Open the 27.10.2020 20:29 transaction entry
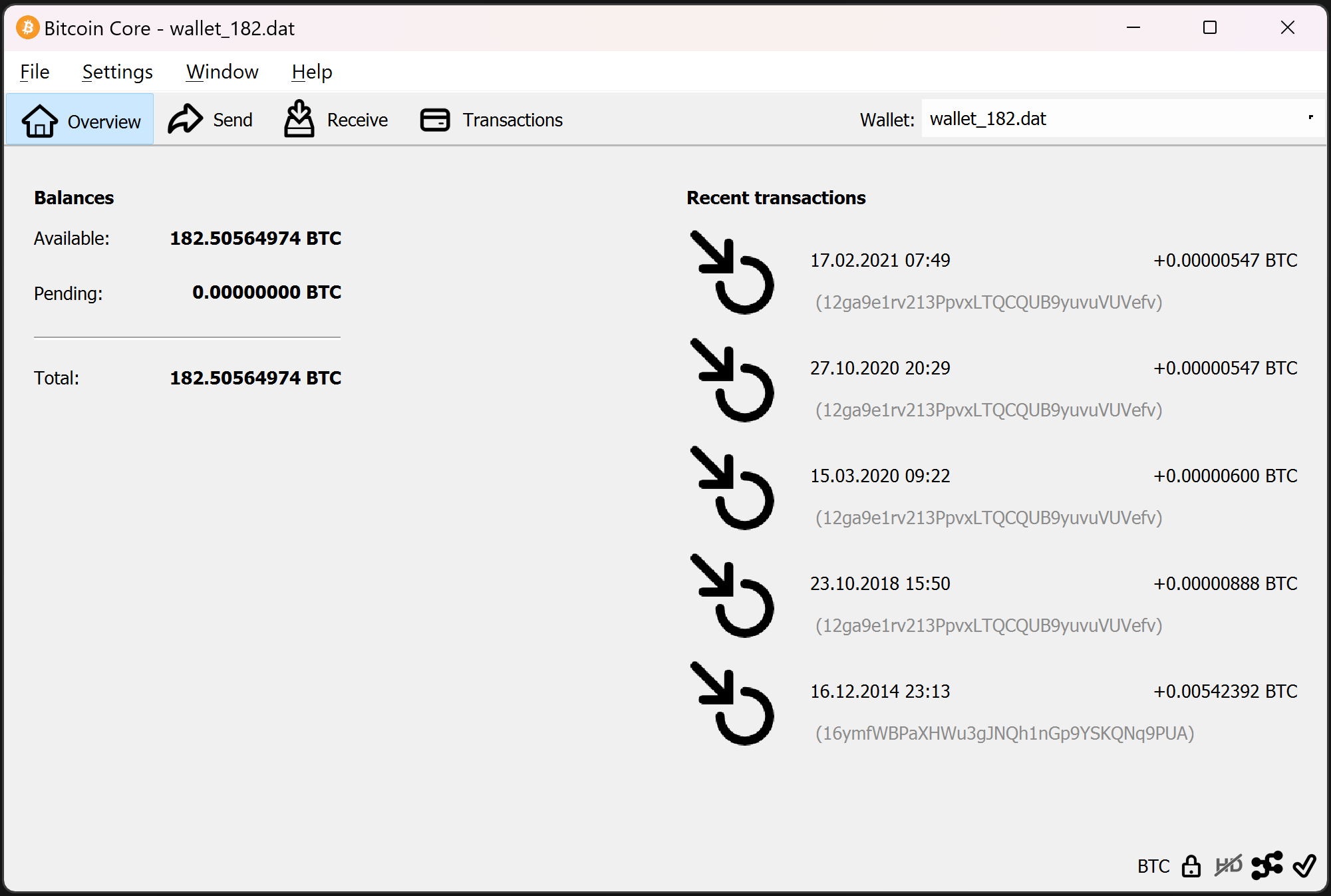The image size is (1331, 896). pos(879,368)
